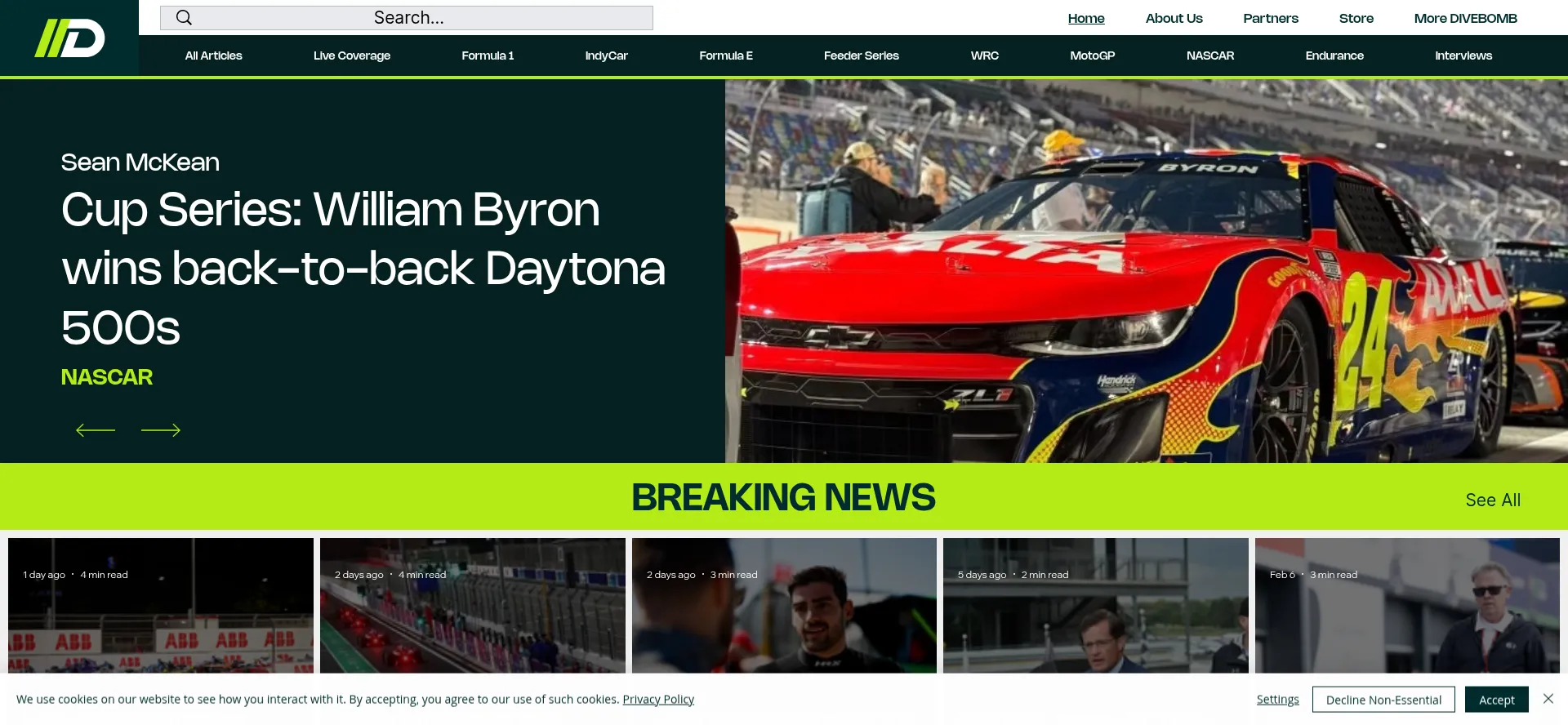The image size is (1568, 725).
Task: Dismiss the cookie banner with X icon
Action: (1548, 699)
